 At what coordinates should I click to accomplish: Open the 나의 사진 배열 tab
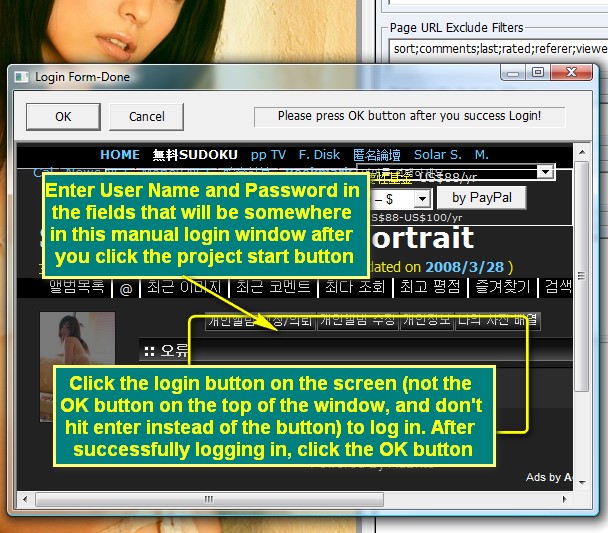[497, 321]
